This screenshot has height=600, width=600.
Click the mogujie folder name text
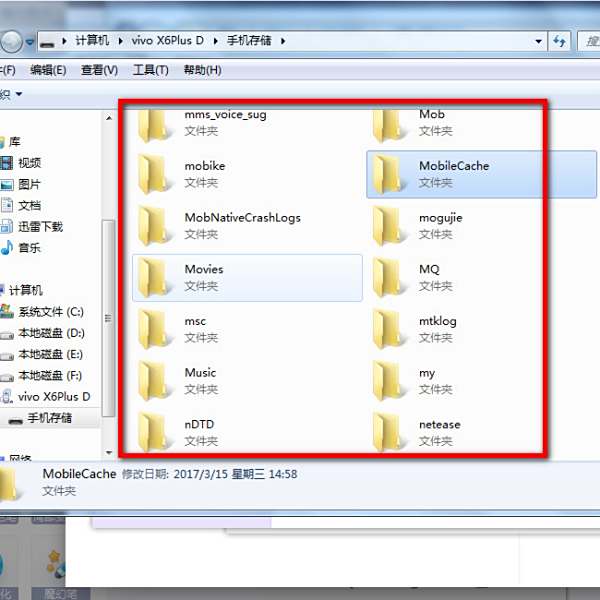(441, 218)
